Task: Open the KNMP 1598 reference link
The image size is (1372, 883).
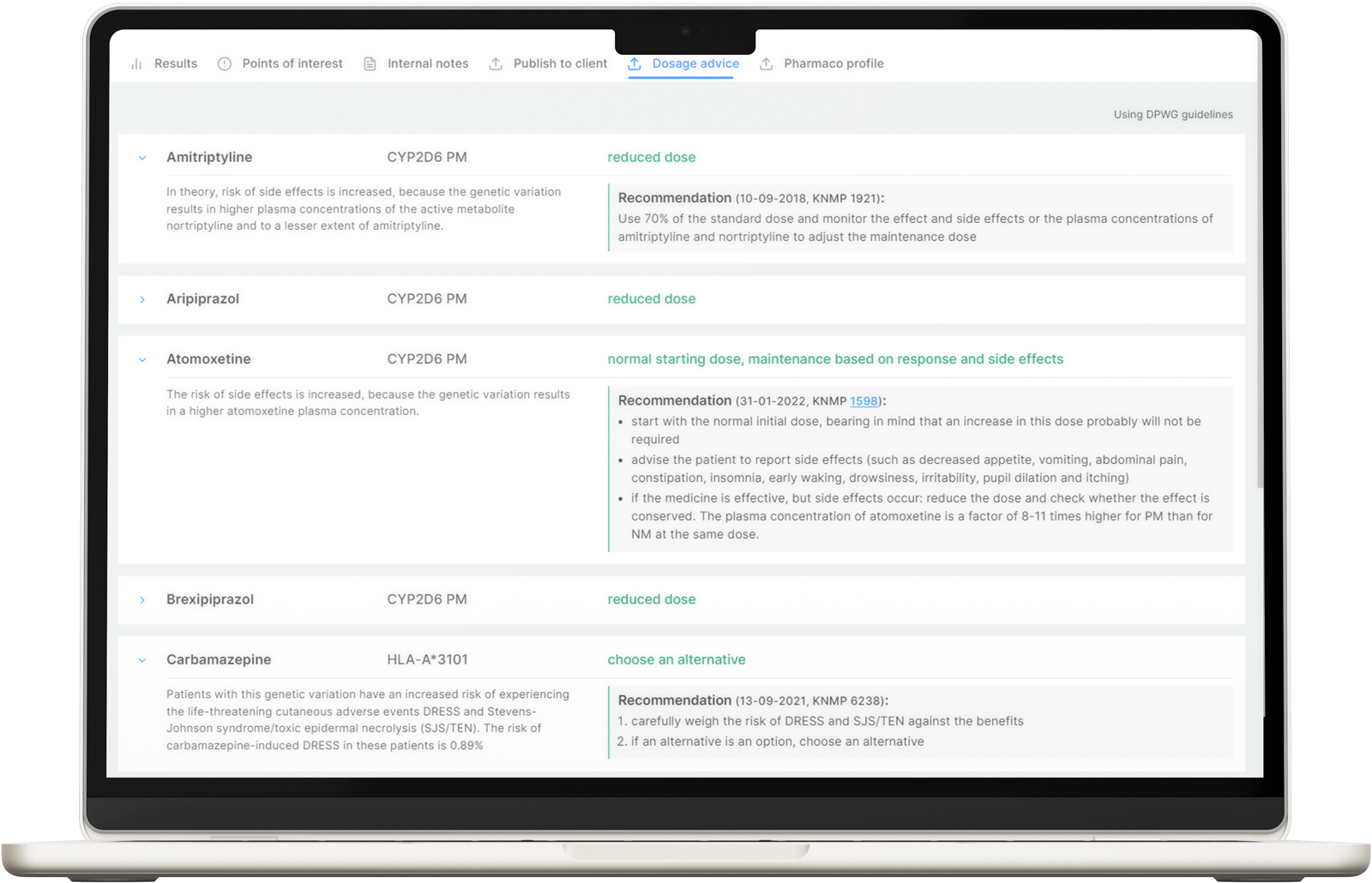Action: pos(864,401)
